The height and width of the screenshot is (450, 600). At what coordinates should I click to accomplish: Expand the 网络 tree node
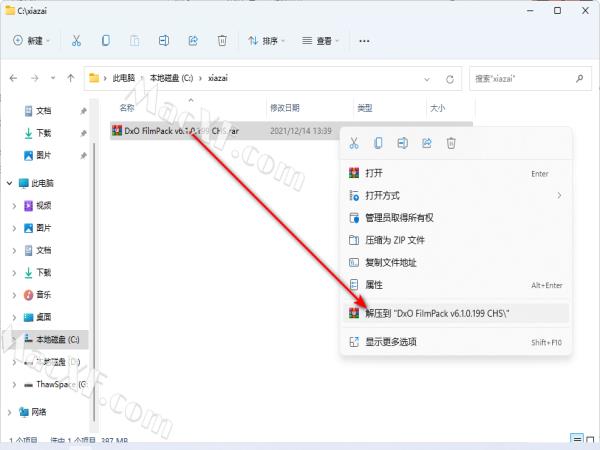[10, 412]
